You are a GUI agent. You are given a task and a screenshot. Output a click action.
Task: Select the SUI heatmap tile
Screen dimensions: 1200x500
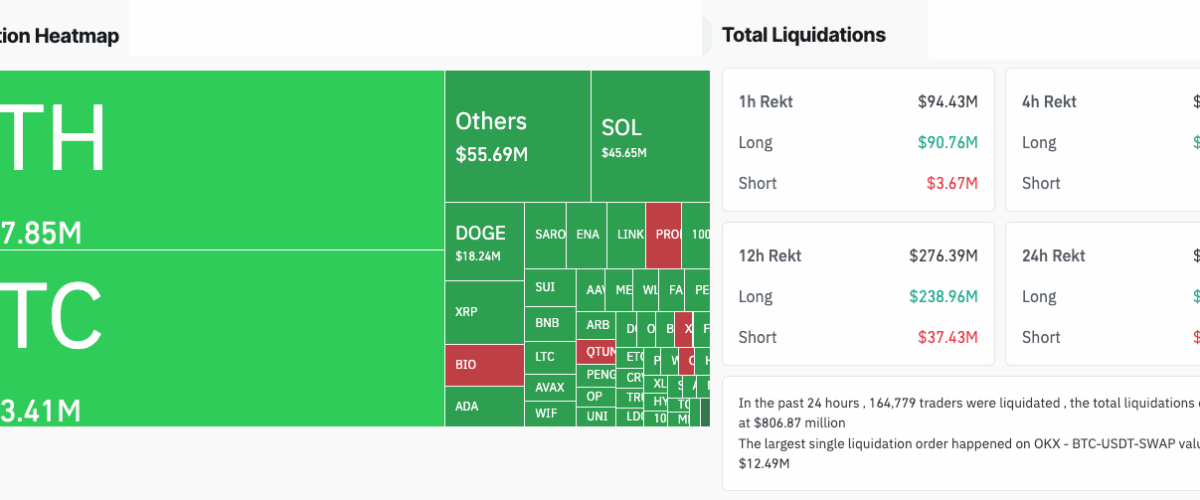[x=549, y=288]
